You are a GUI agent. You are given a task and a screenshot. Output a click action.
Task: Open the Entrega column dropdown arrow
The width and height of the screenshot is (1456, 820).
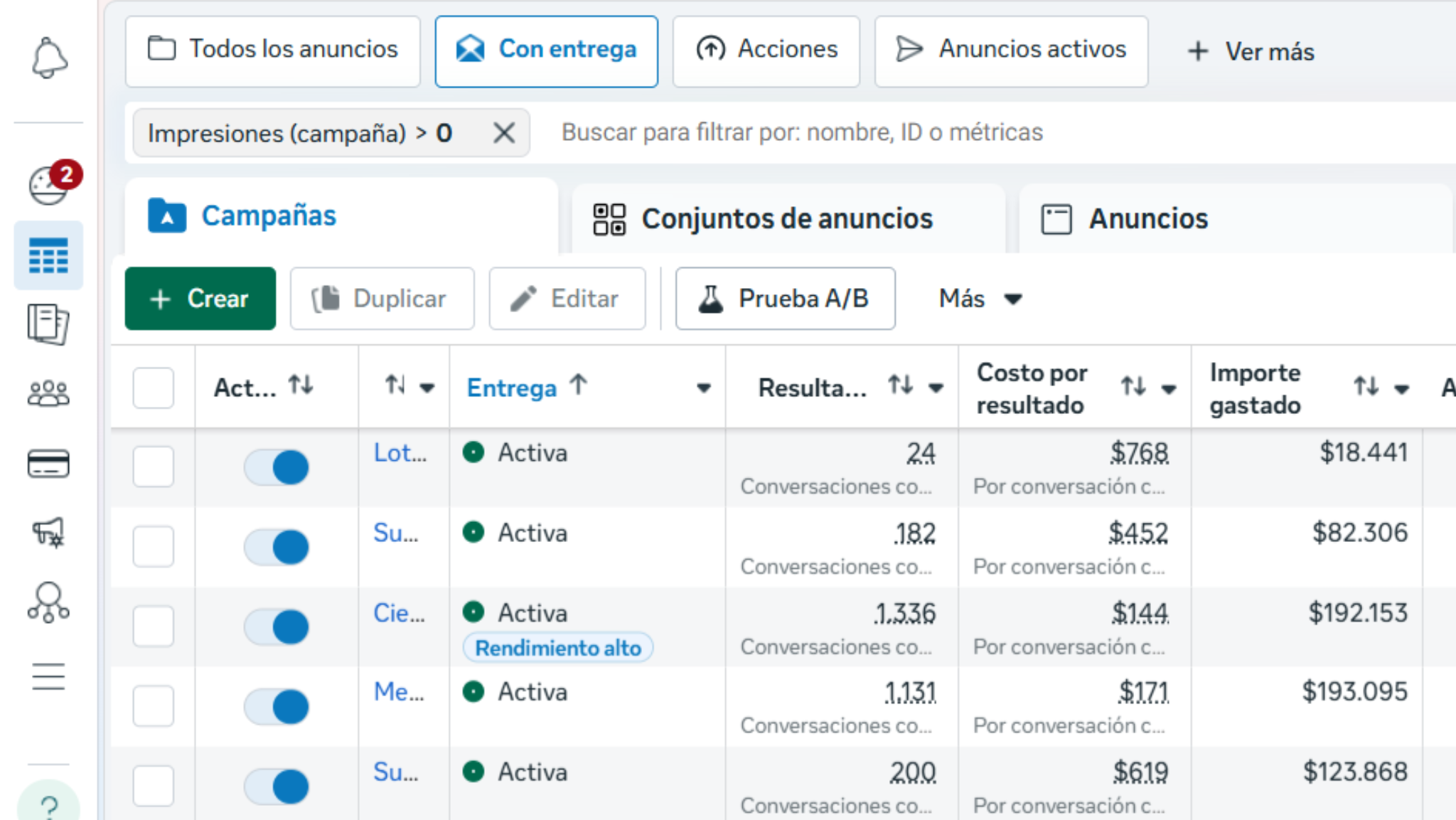pyautogui.click(x=703, y=388)
